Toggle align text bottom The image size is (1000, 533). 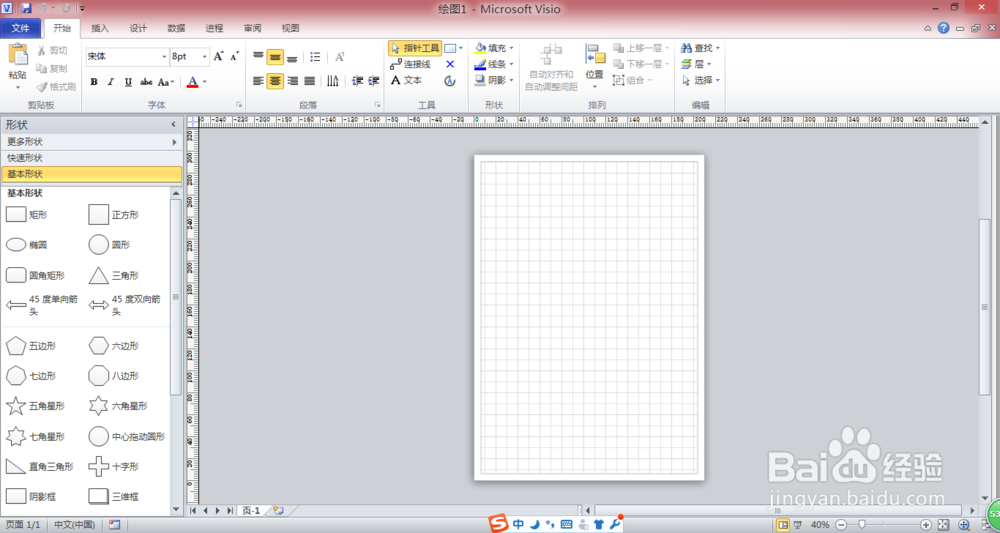[x=292, y=57]
